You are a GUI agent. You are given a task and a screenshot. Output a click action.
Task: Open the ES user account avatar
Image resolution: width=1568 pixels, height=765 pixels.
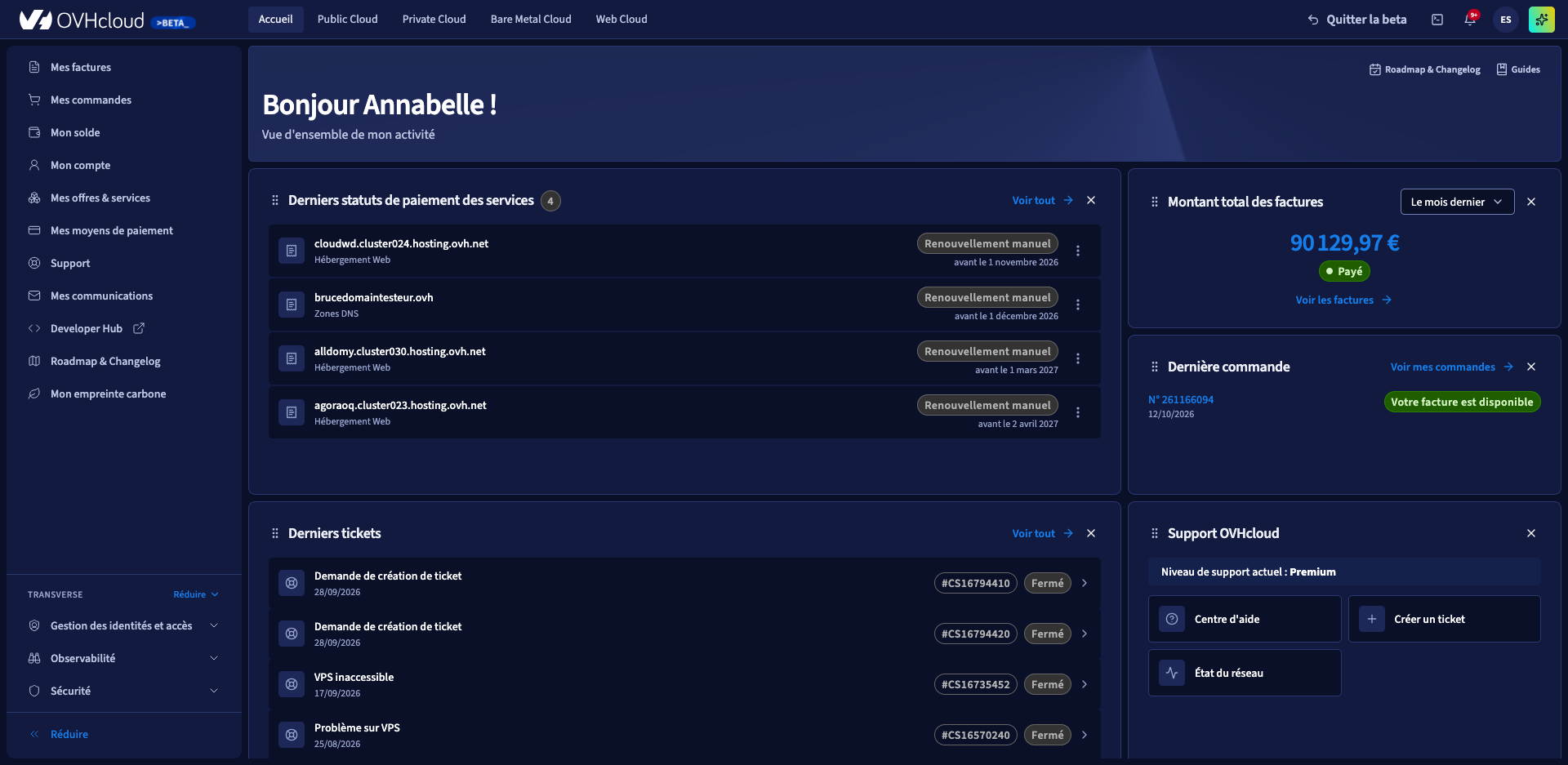click(1506, 20)
